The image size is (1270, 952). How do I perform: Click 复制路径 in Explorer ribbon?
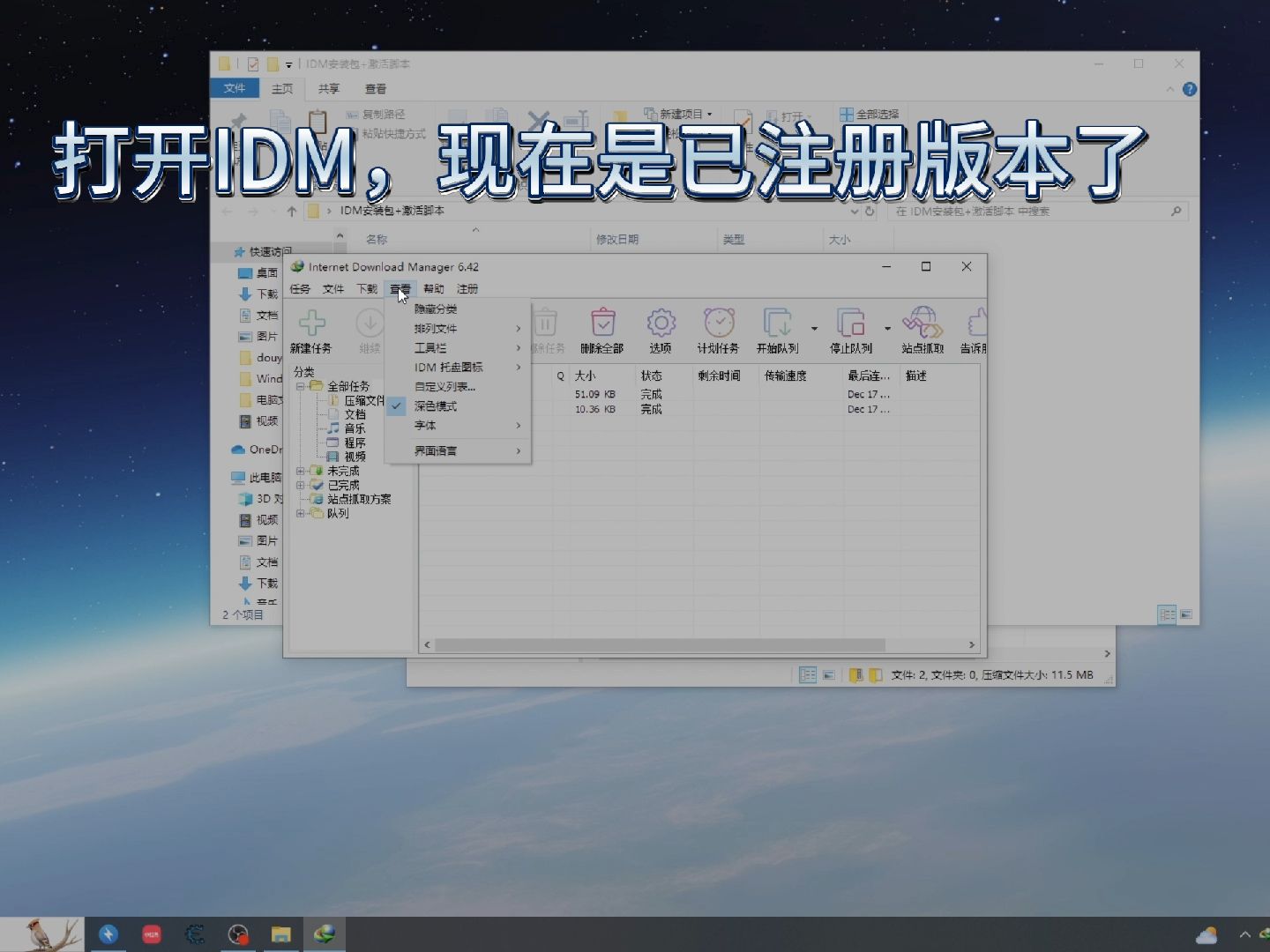(x=376, y=115)
